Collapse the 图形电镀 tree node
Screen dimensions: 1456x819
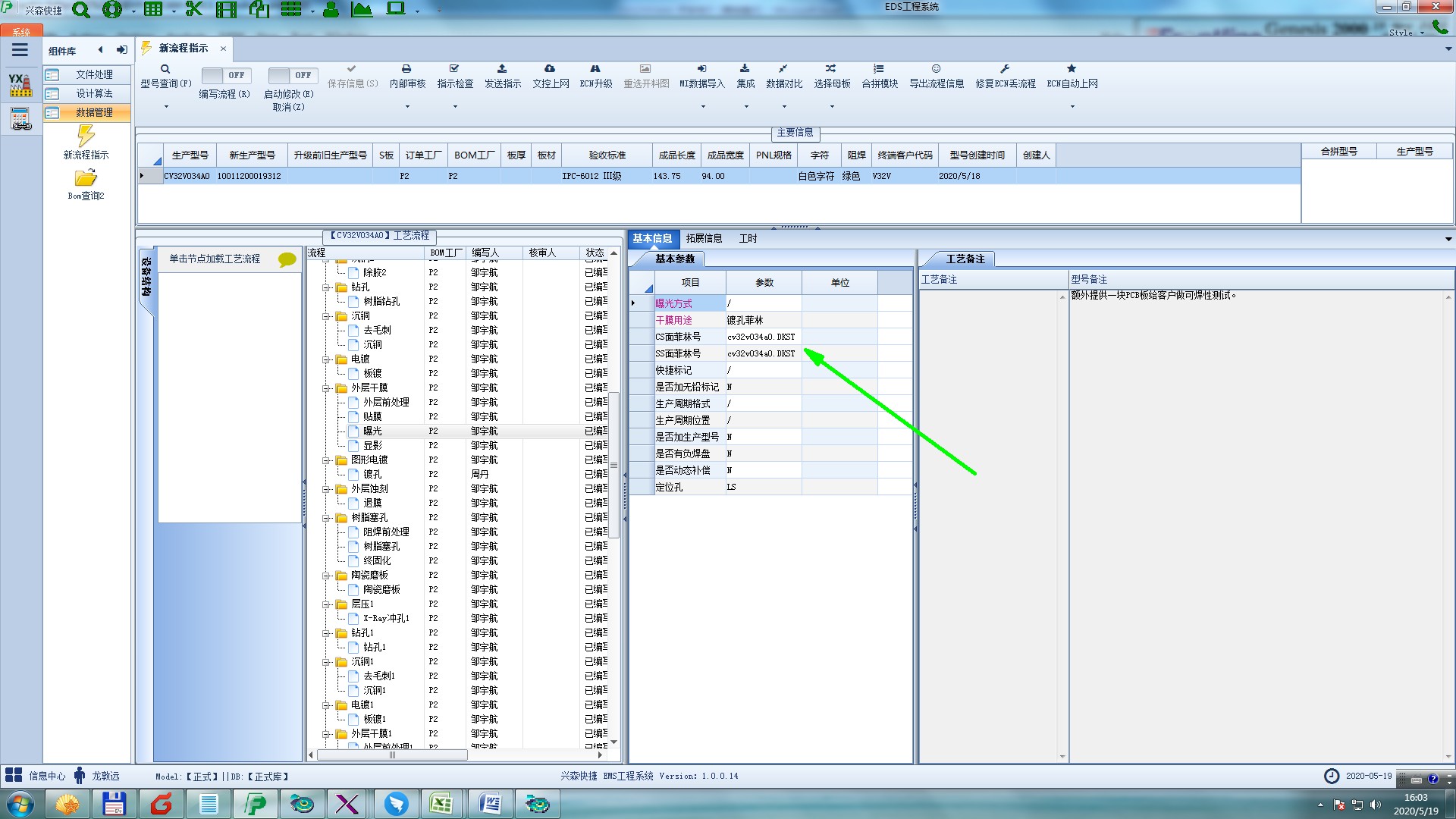[326, 460]
